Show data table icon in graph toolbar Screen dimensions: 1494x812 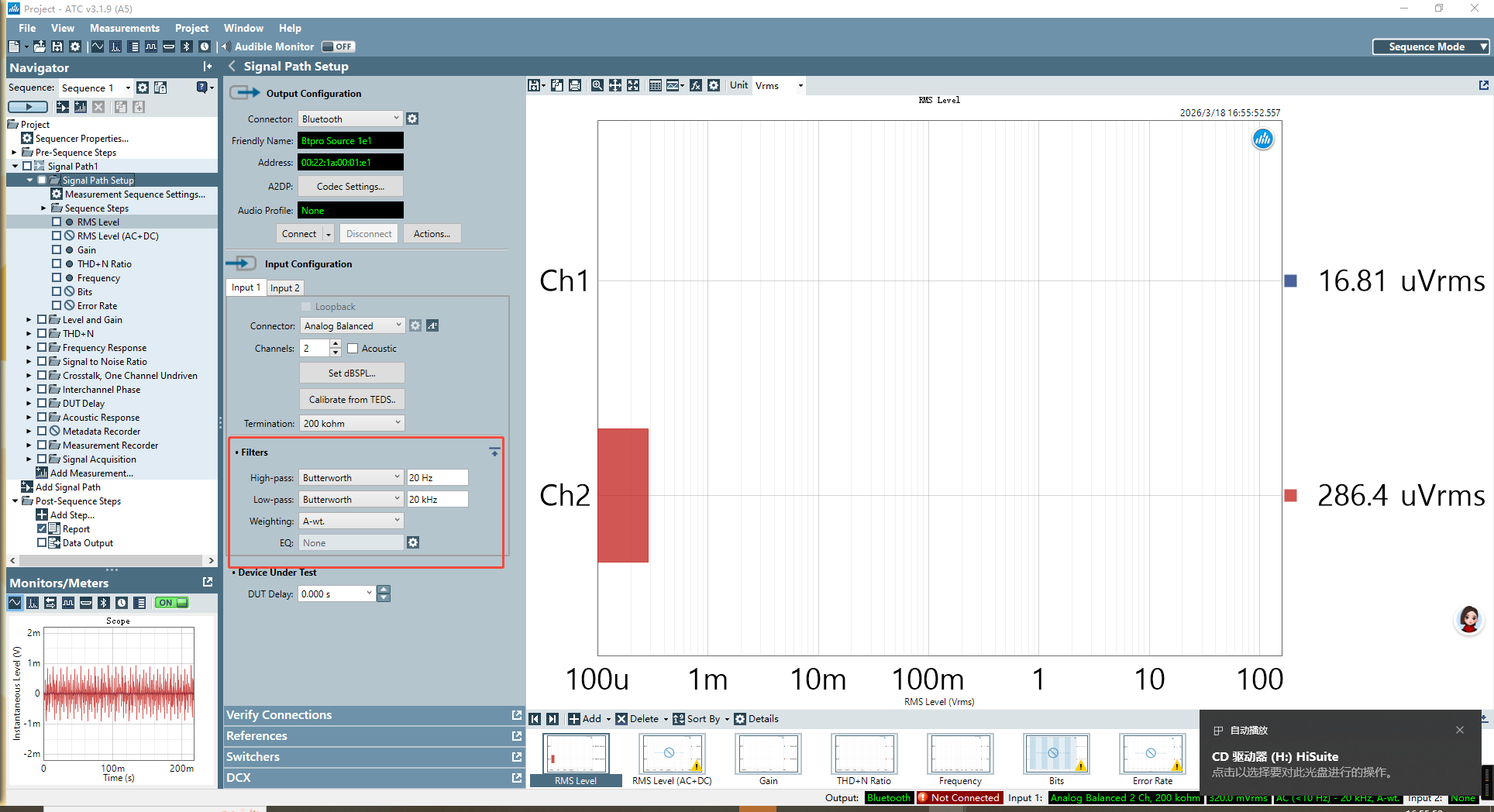pos(656,85)
